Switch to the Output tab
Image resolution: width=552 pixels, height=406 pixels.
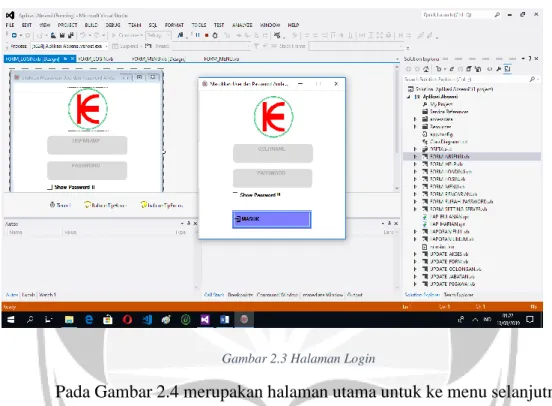coord(355,295)
